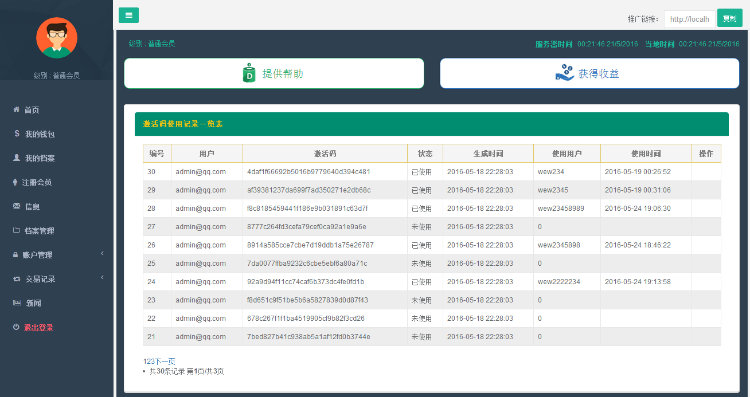Screen dimensions: 750x397
Task: Expand the chevron next to 账户管理
Action: coord(102,254)
